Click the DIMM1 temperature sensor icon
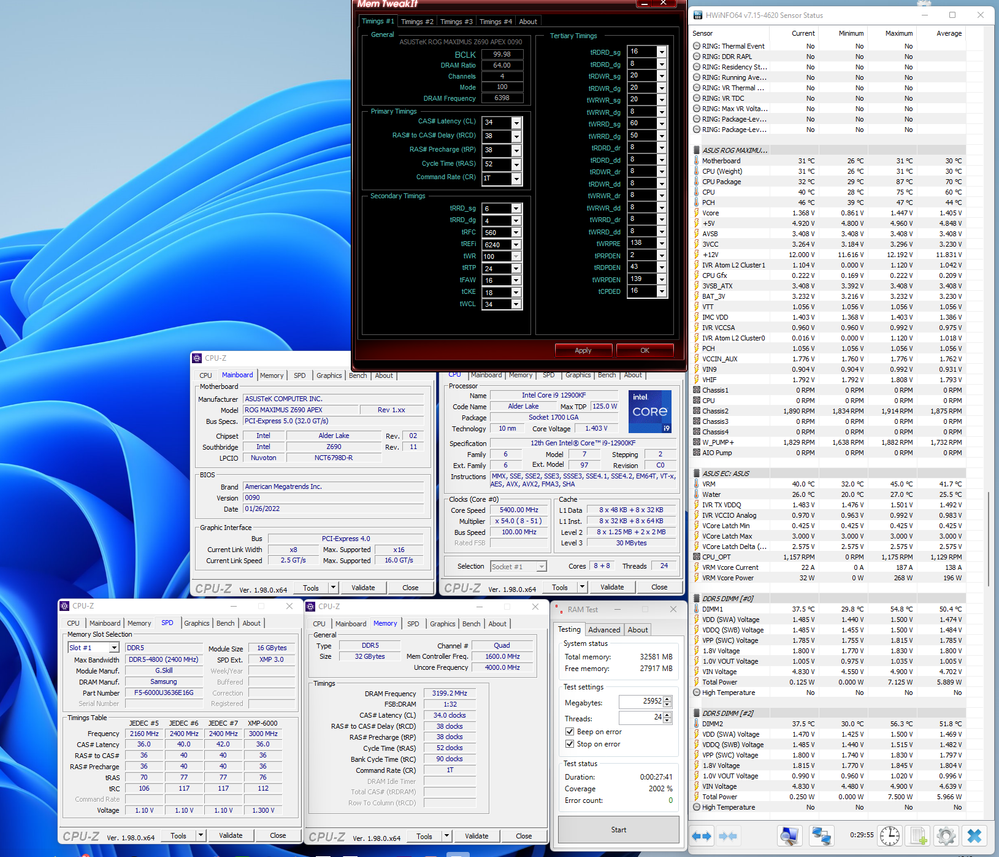Viewport: 999px width, 857px height. (696, 609)
